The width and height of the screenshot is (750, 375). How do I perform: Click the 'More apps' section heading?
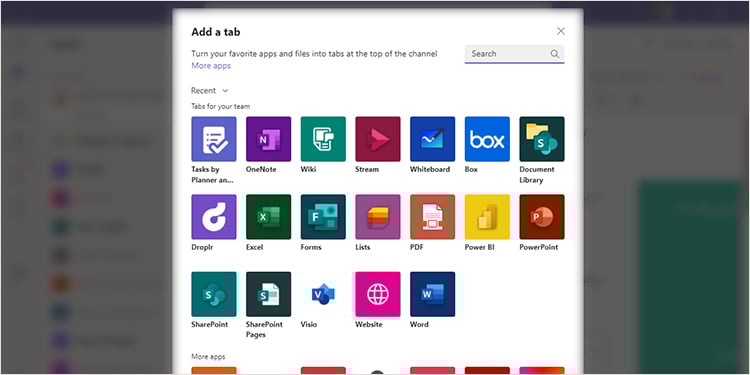click(x=208, y=356)
